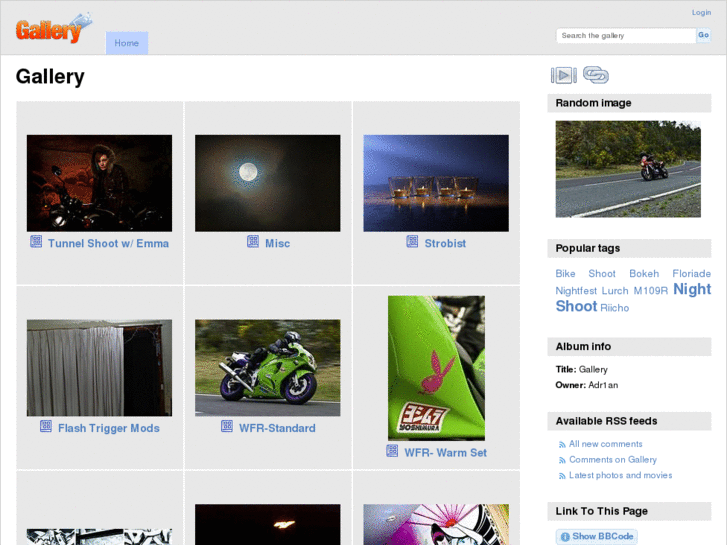Open the Strobist album link
727x545 pixels.
click(x=445, y=244)
